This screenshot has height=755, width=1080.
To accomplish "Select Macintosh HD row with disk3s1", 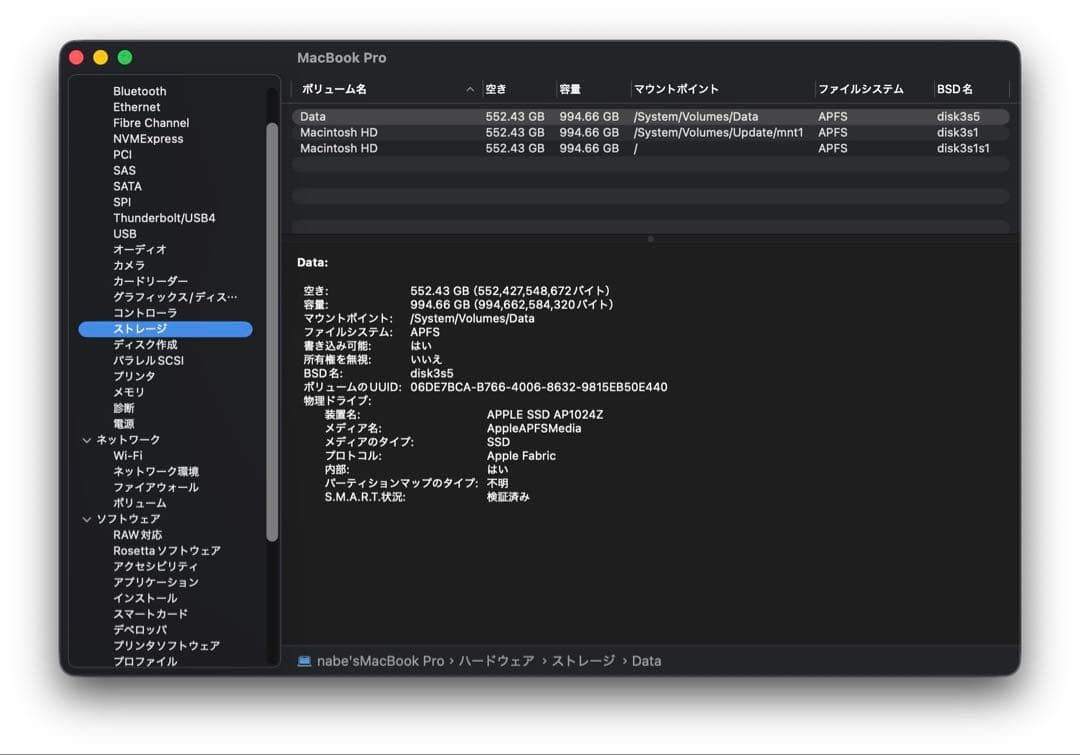I will point(651,132).
